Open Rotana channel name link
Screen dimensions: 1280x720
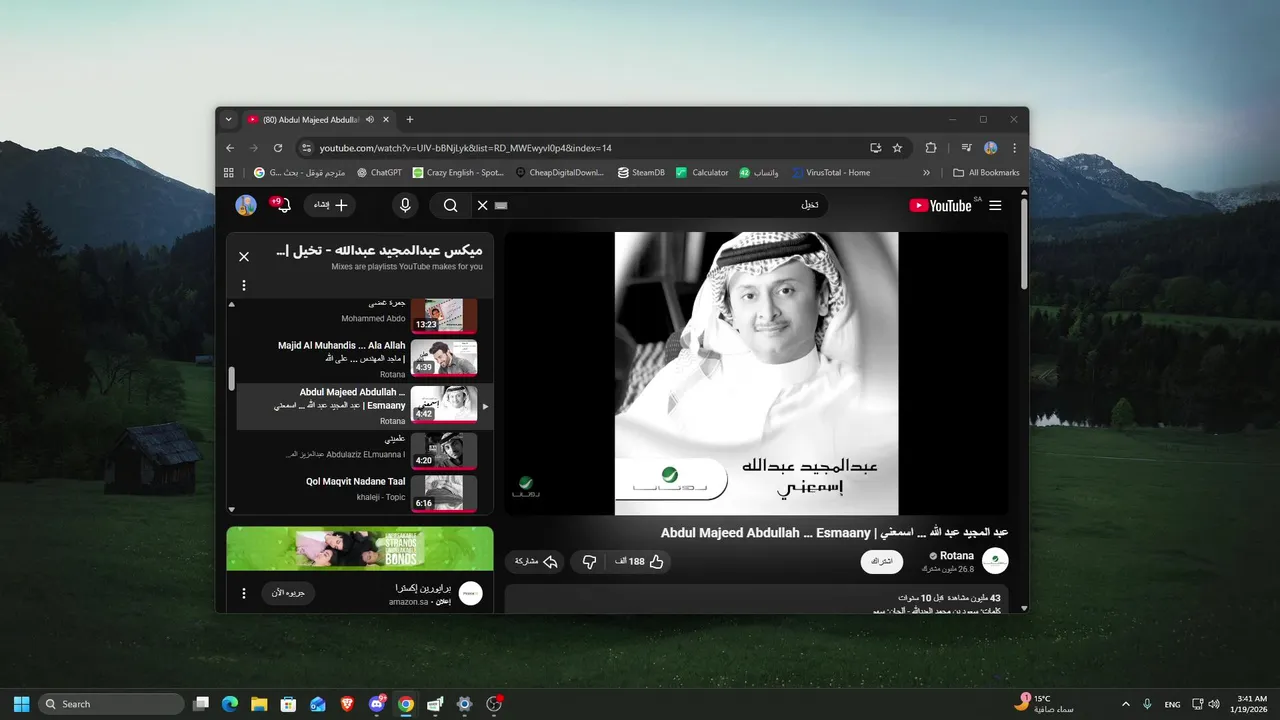[x=957, y=556]
